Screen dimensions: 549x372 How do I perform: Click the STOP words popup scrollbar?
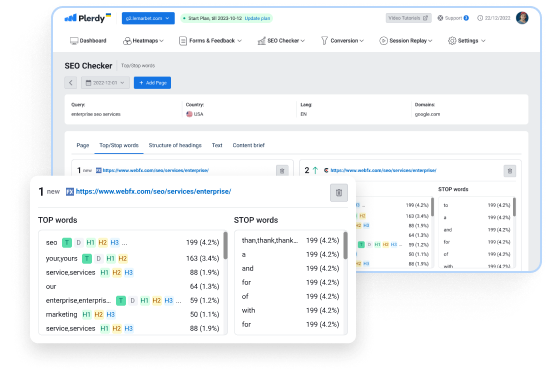[346, 246]
